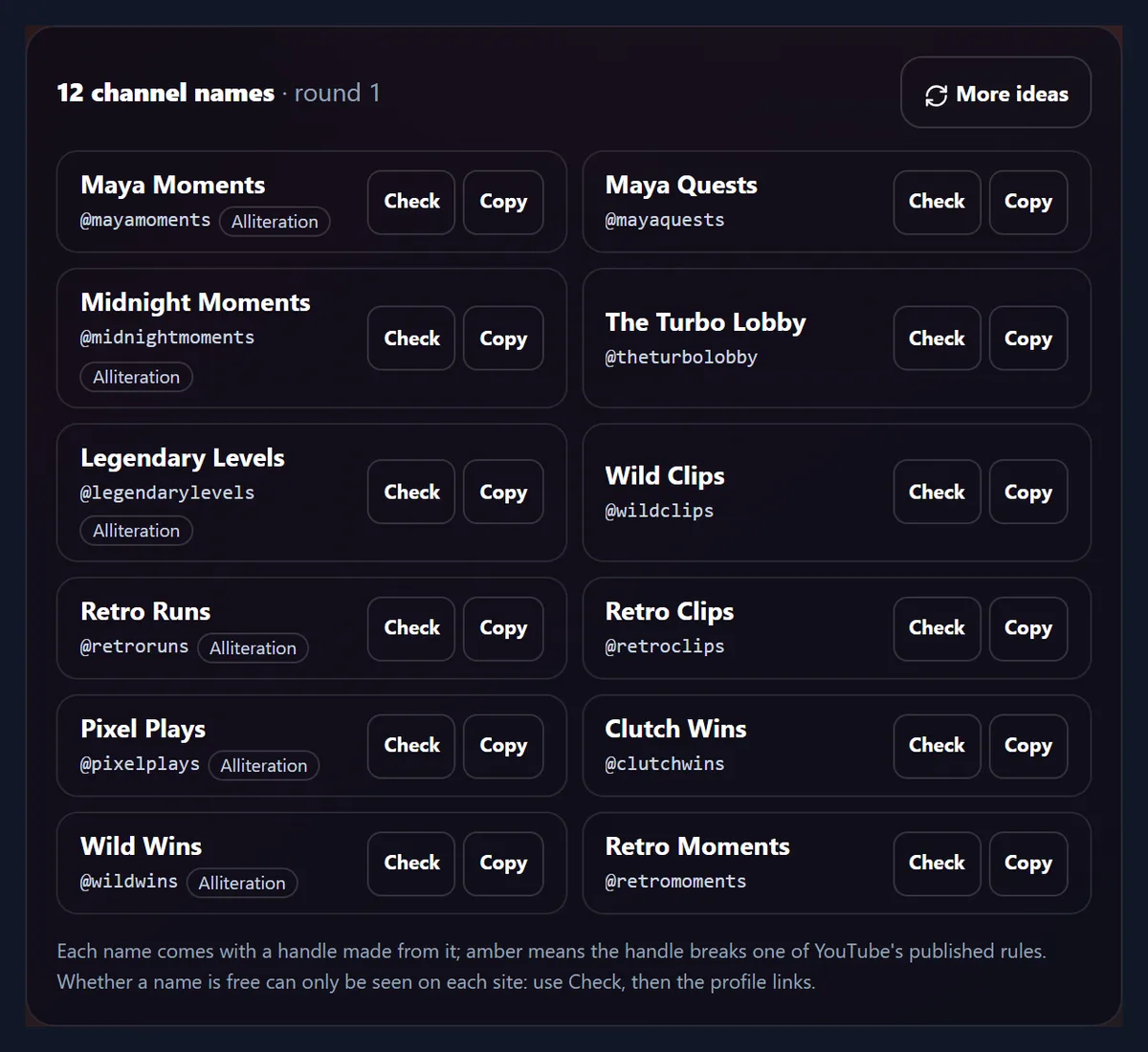Click the Alliteration tag on Pixel Plays
The width and height of the screenshot is (1148, 1052).
[264, 766]
